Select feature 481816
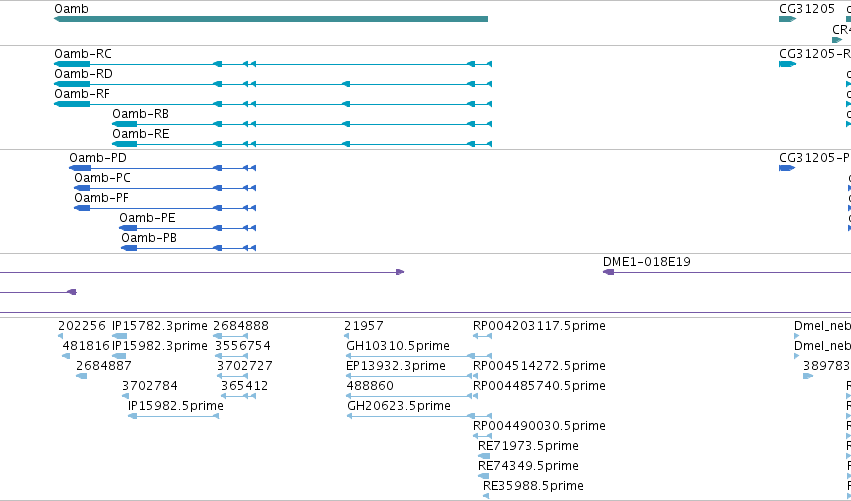 tap(66, 356)
